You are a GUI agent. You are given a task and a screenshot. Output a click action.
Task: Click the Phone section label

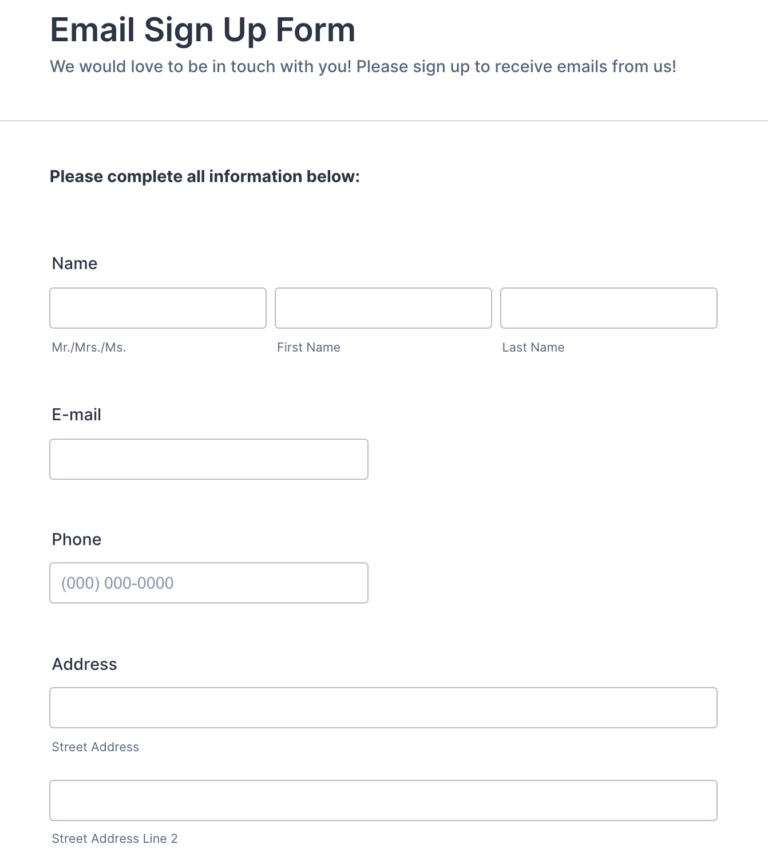tap(77, 539)
